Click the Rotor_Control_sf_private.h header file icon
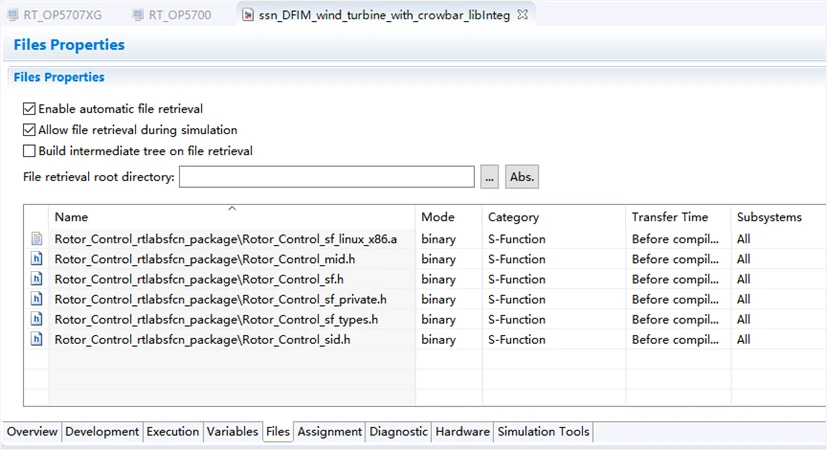The height and width of the screenshot is (450, 827). tap(37, 299)
